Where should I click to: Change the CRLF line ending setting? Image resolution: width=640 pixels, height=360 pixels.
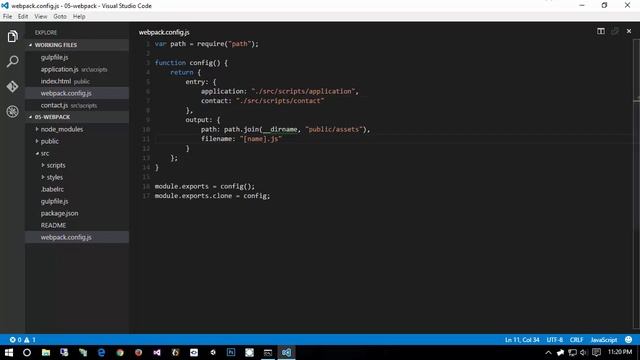576,340
